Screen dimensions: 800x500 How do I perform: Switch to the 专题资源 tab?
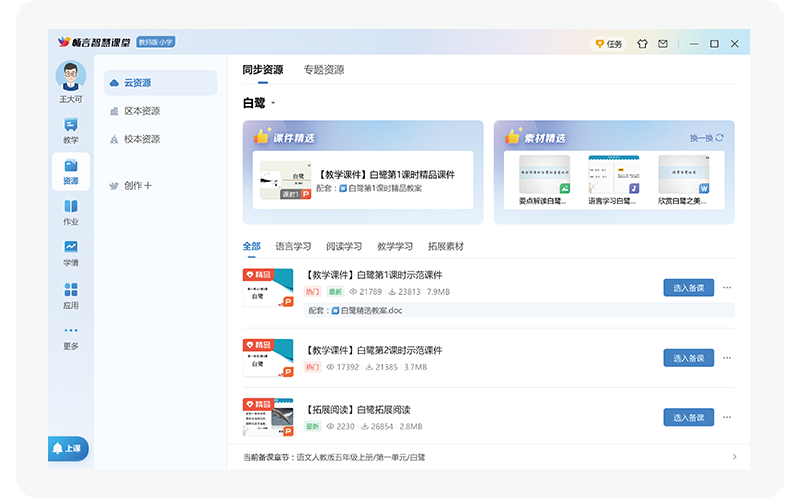pos(324,70)
